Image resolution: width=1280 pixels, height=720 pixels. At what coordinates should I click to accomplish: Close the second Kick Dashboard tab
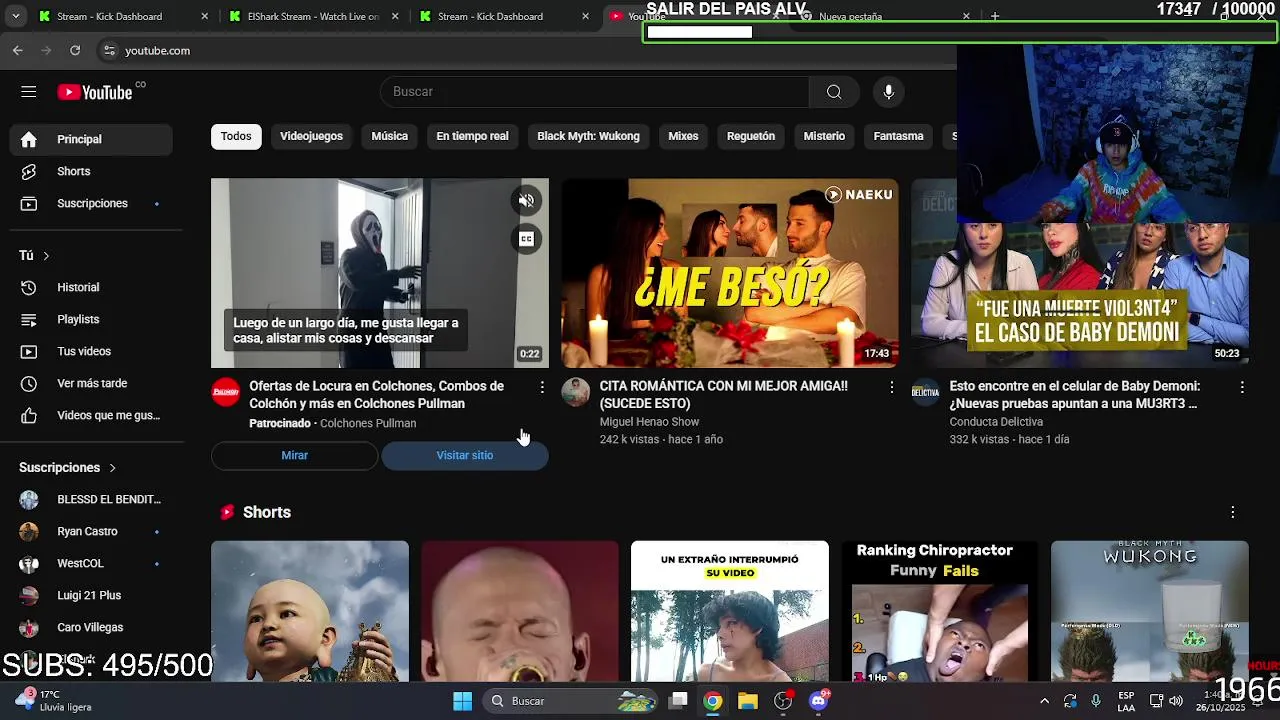[x=586, y=16]
